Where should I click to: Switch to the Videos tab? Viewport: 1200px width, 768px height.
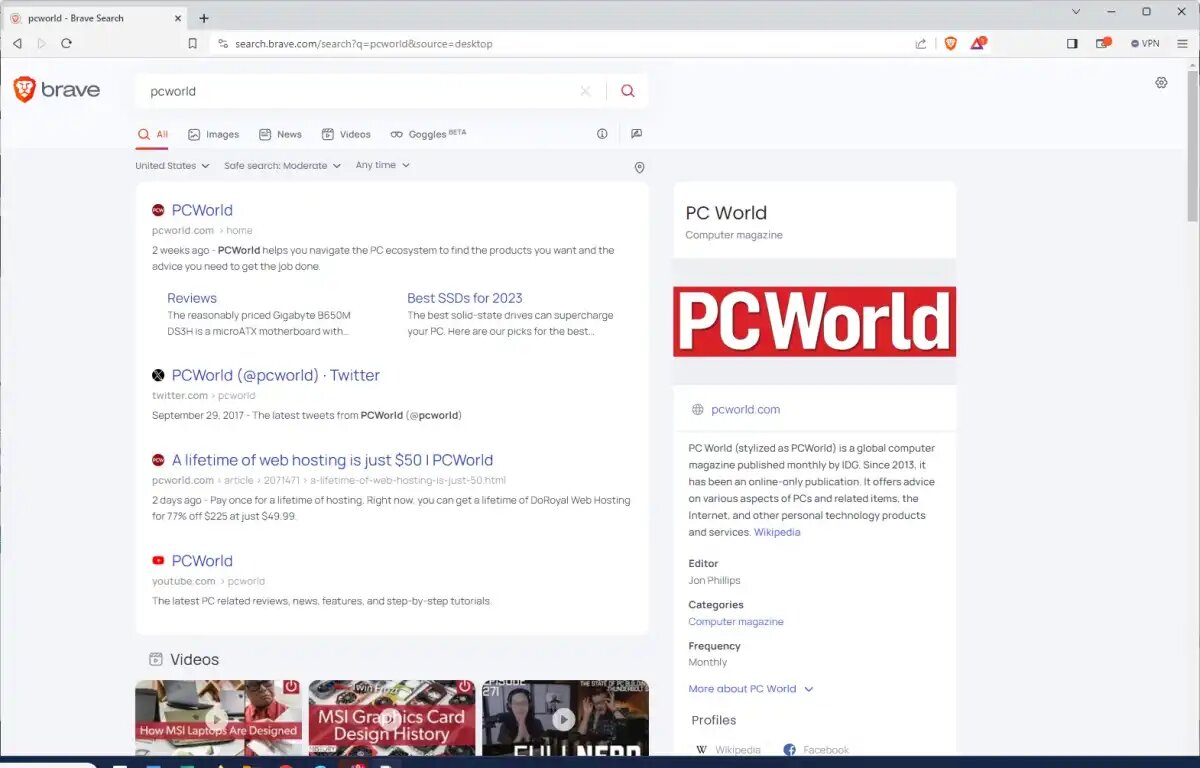(x=346, y=134)
